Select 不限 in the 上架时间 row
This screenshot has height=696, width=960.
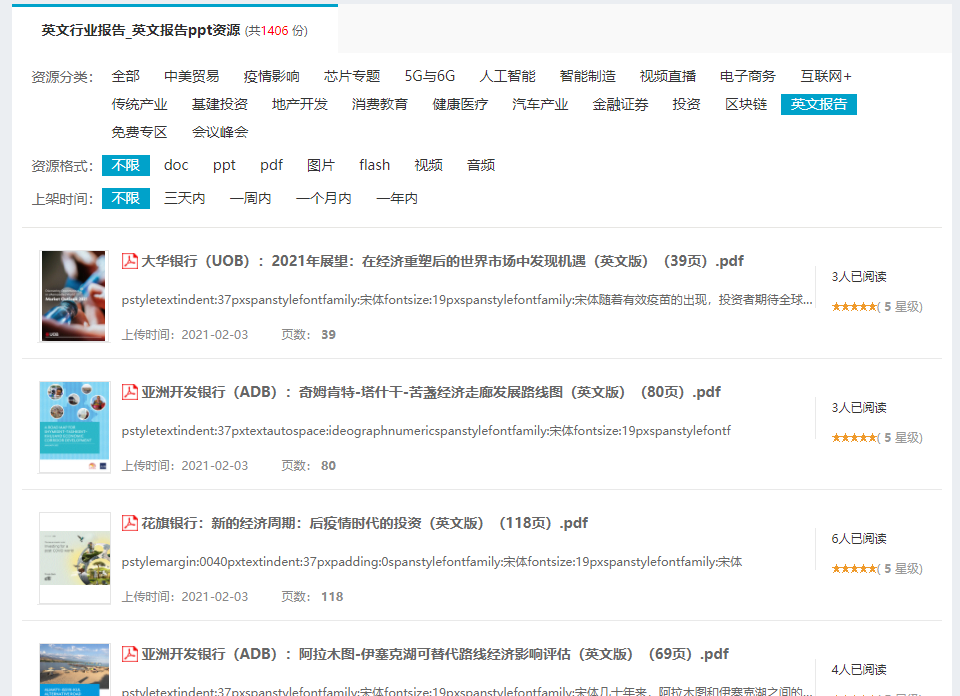point(126,198)
